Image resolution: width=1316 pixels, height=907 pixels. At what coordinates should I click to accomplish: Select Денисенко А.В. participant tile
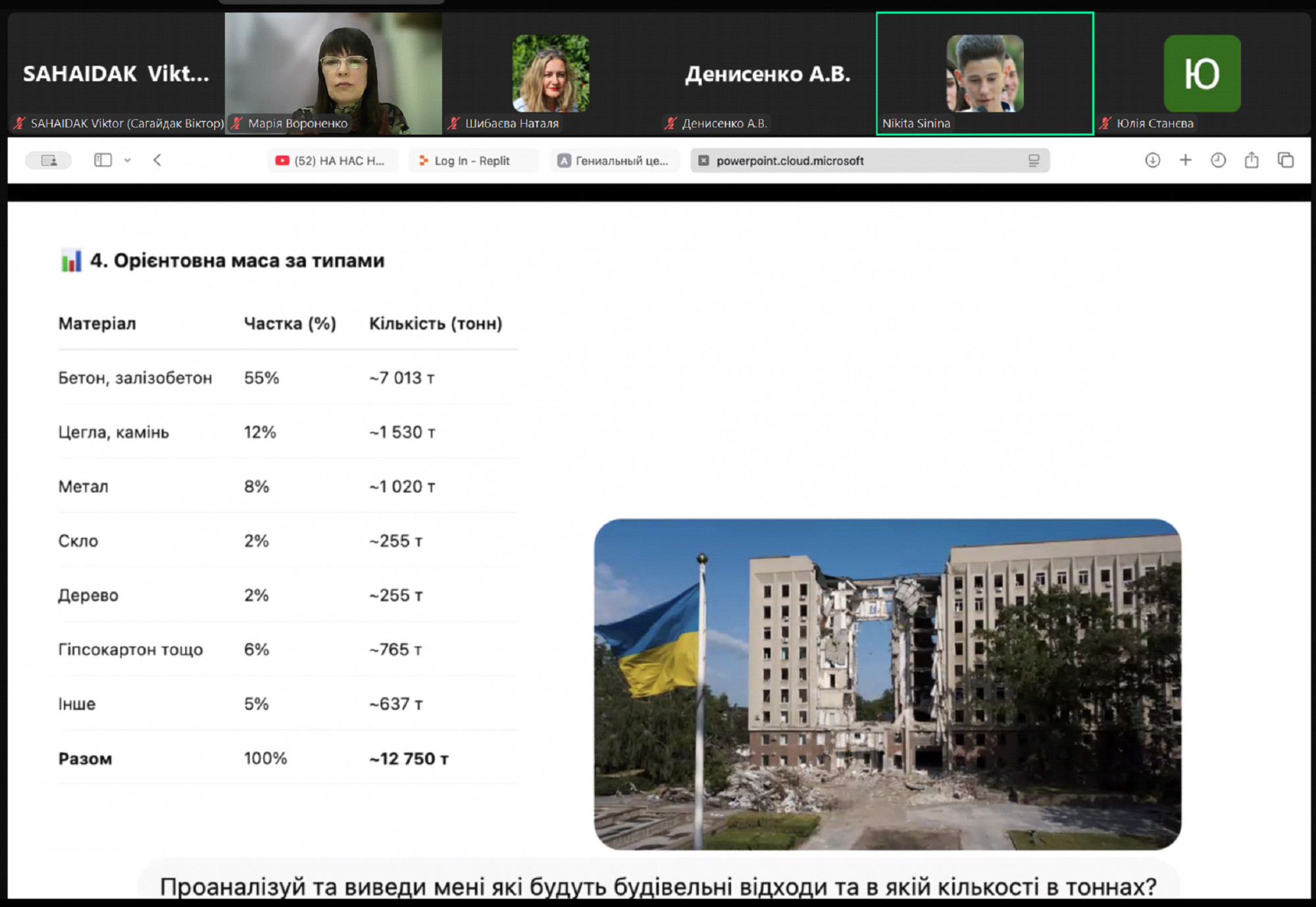767,73
